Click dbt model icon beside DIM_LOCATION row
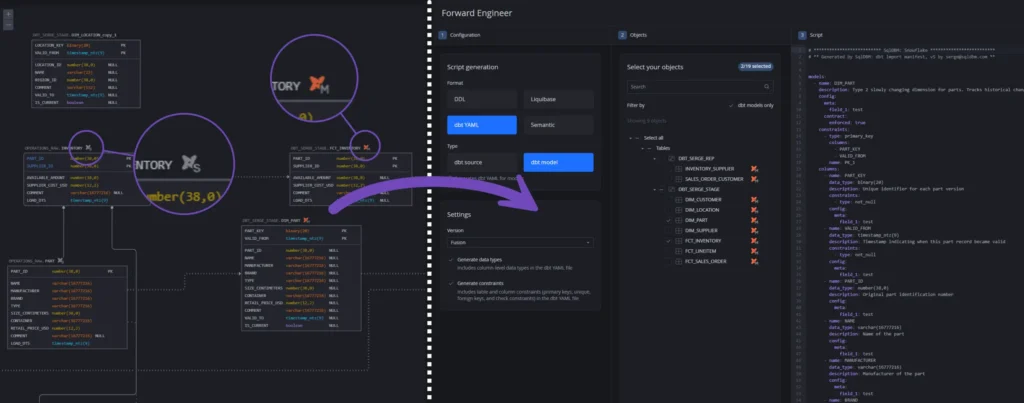 (x=754, y=210)
